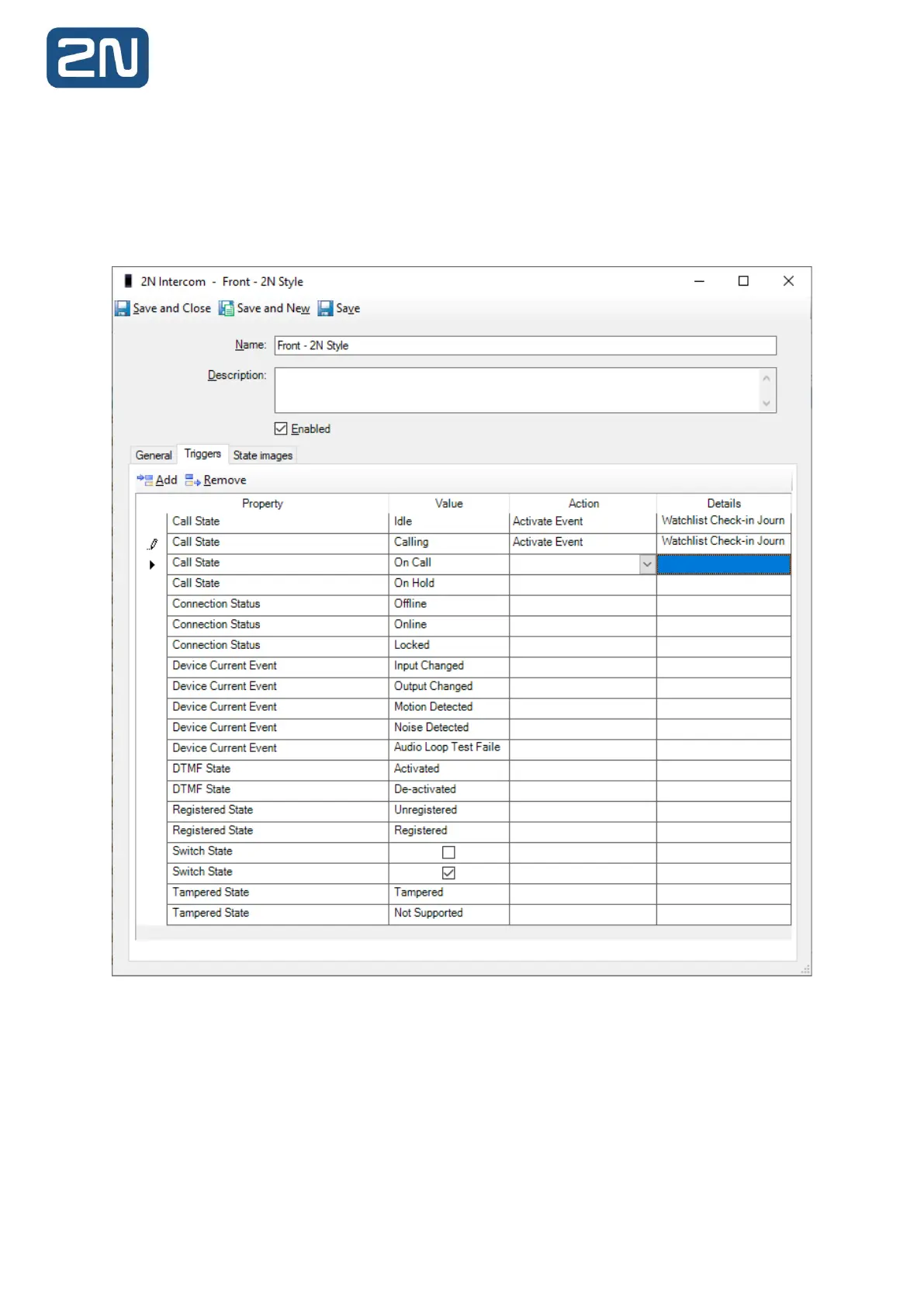Click the Remove trigger icon
The height and width of the screenshot is (1307, 924).
192,480
